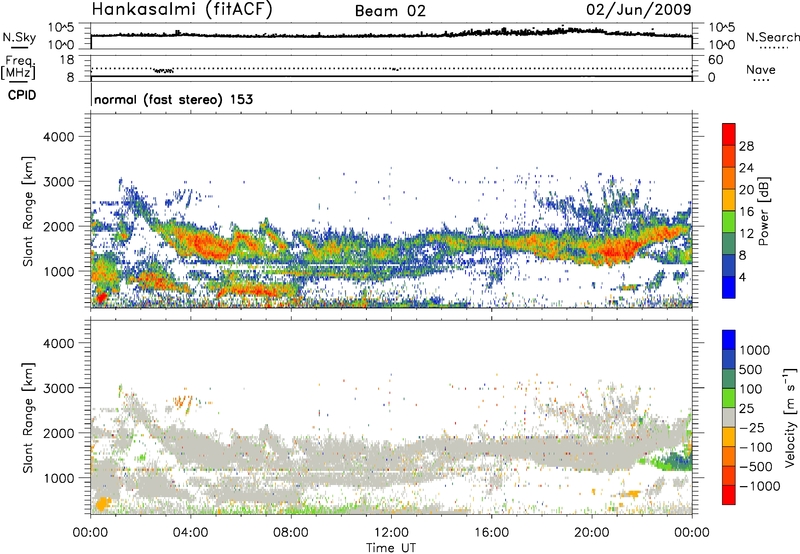The height and width of the screenshot is (554, 800).
Task: Click the green-blue patch in the velocity panel
Action: point(673,460)
